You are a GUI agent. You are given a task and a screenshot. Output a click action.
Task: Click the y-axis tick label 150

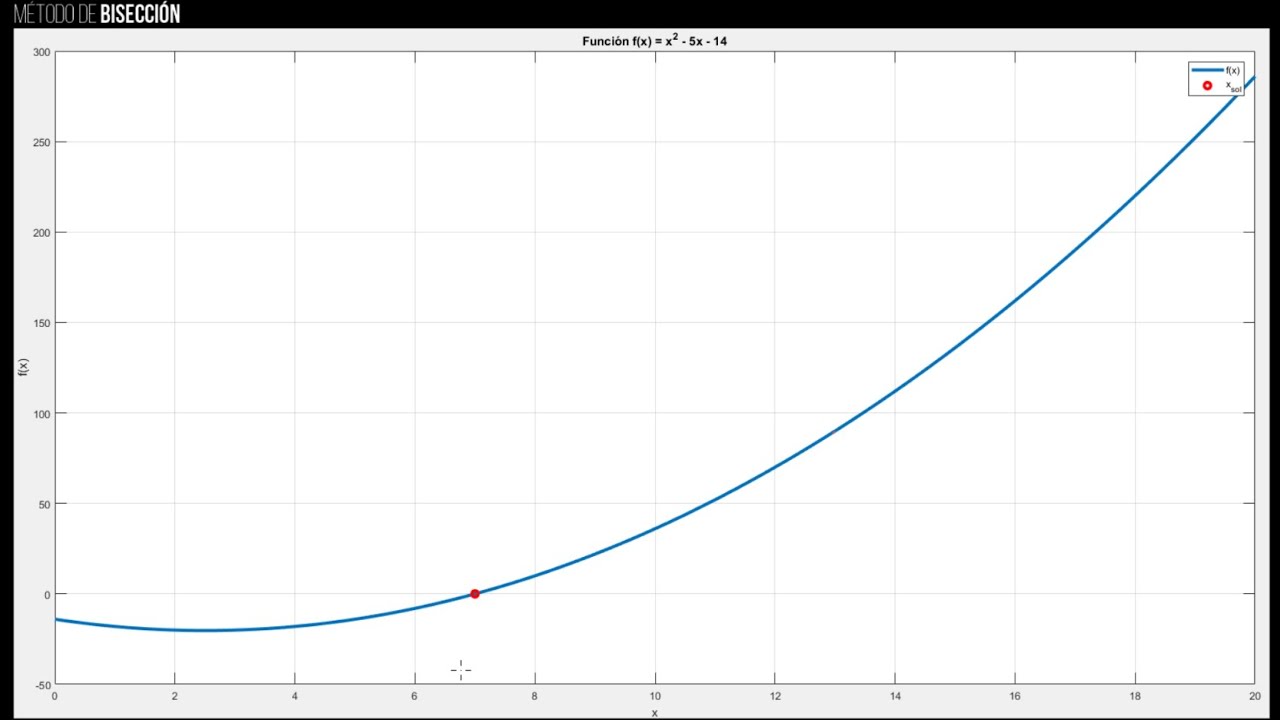click(40, 323)
